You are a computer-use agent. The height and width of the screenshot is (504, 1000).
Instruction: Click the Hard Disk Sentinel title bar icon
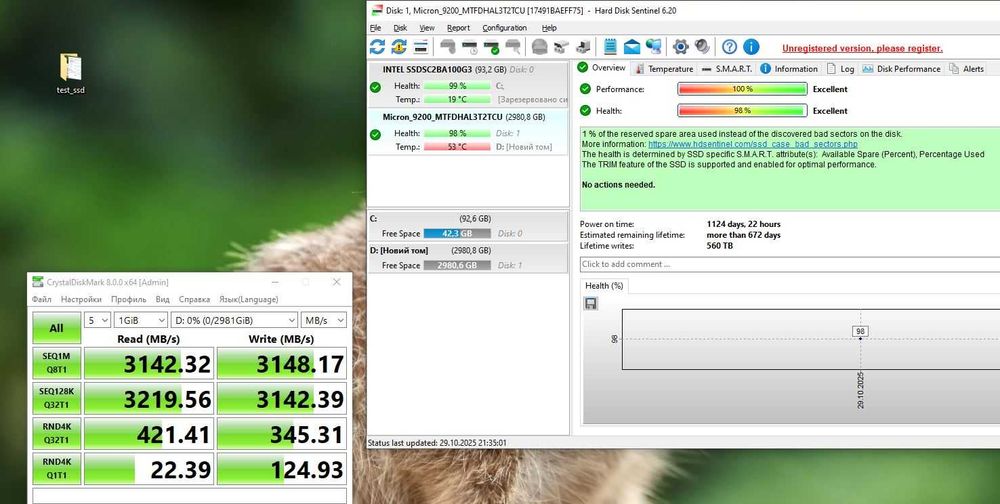pos(377,10)
